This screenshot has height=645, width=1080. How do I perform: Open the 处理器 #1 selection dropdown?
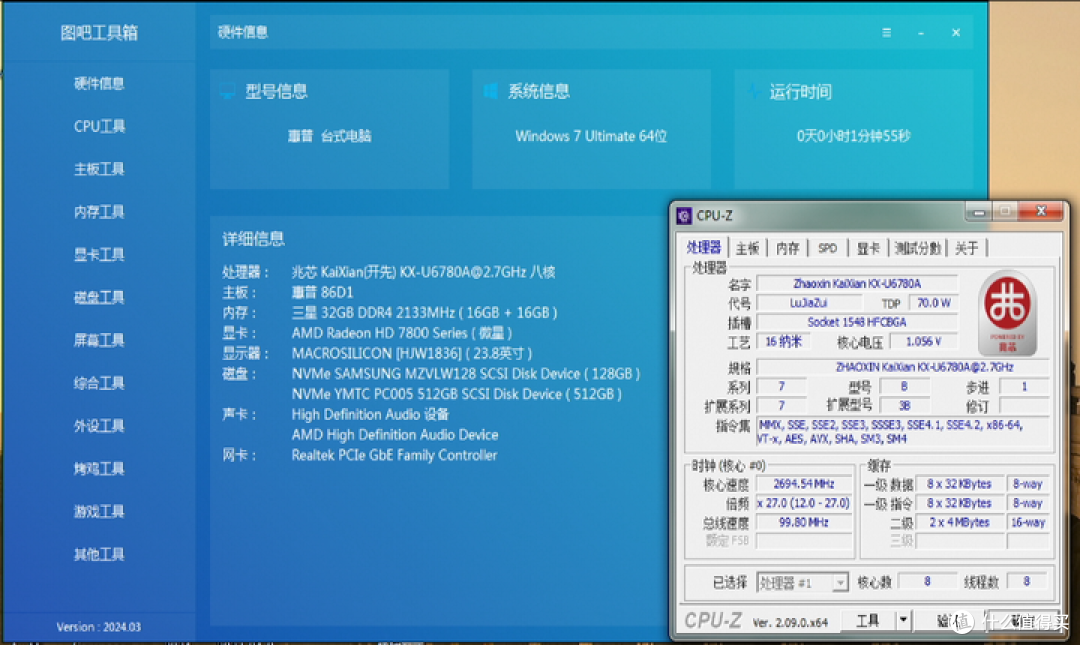802,583
